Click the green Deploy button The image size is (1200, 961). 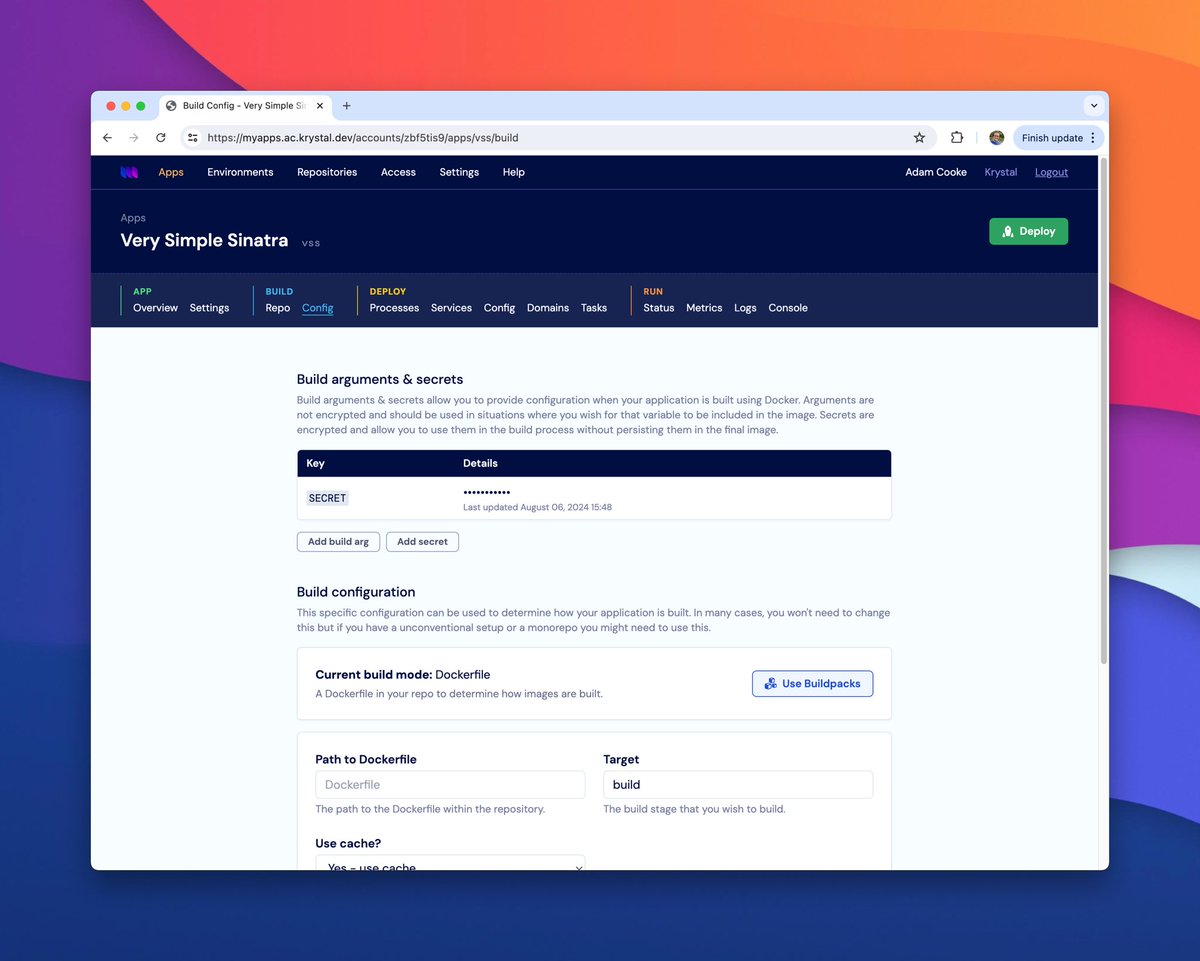coord(1029,231)
